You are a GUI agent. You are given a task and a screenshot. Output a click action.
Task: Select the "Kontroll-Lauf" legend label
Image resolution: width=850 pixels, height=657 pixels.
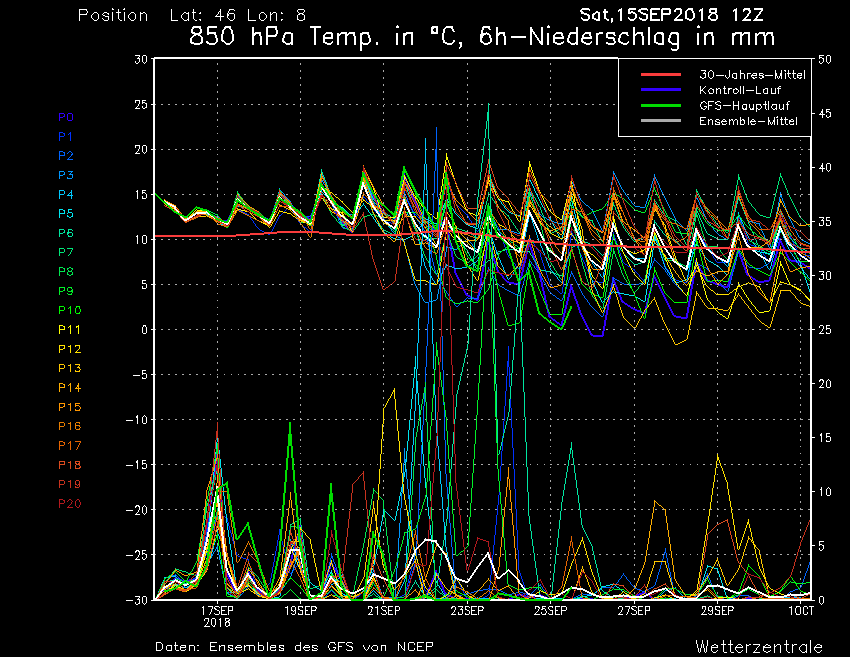[740, 90]
